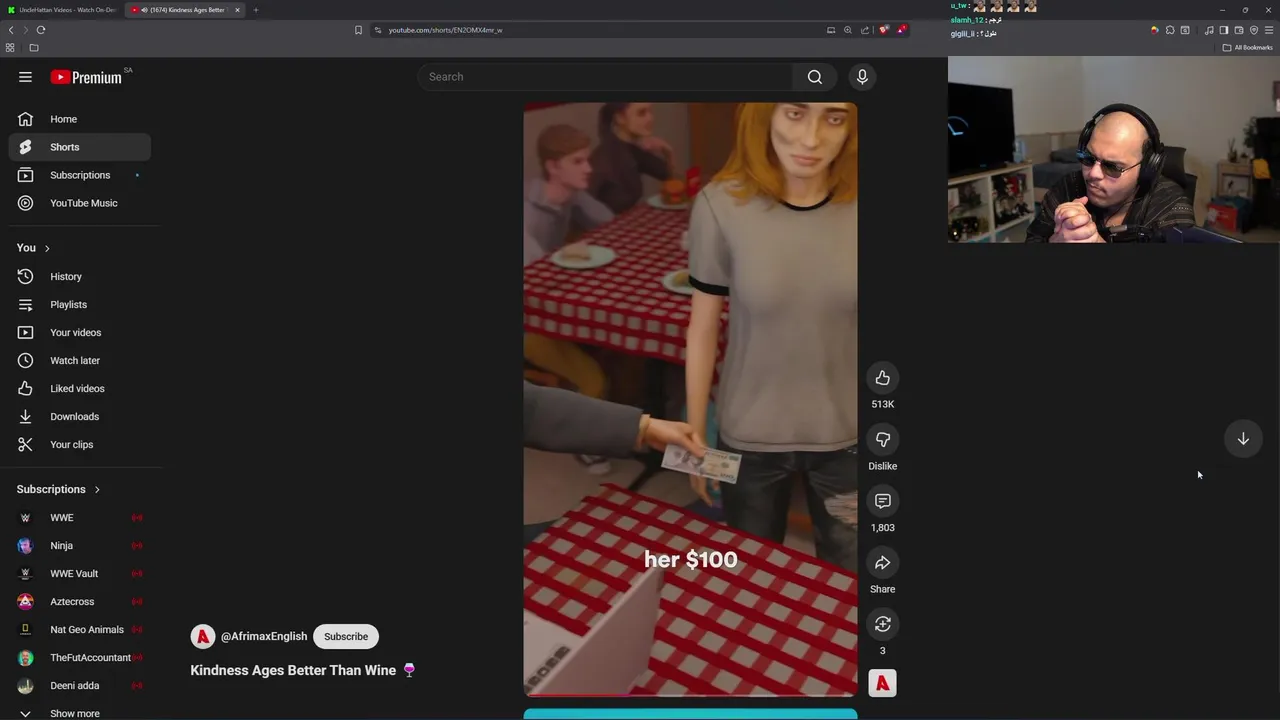Click the share icon in address bar
Viewport: 1280px width, 720px height.
[x=865, y=30]
